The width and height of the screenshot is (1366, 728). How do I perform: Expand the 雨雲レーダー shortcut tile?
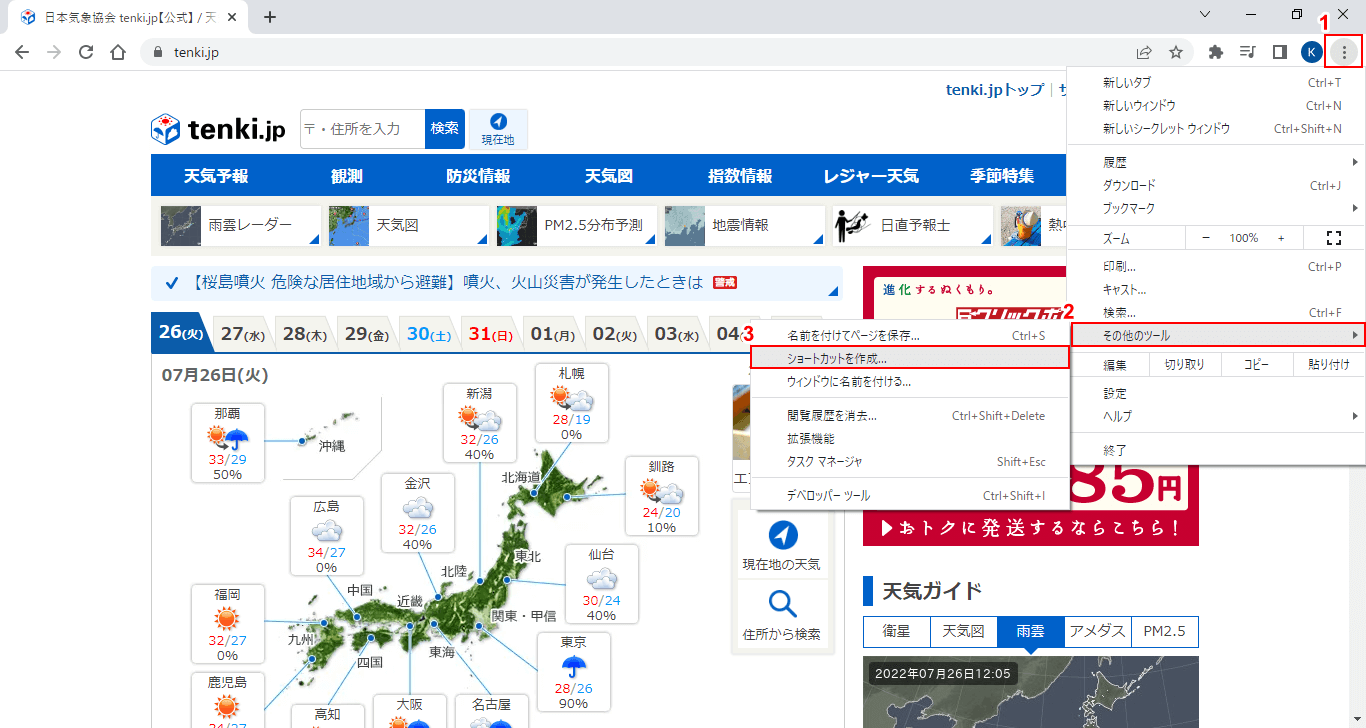point(241,226)
